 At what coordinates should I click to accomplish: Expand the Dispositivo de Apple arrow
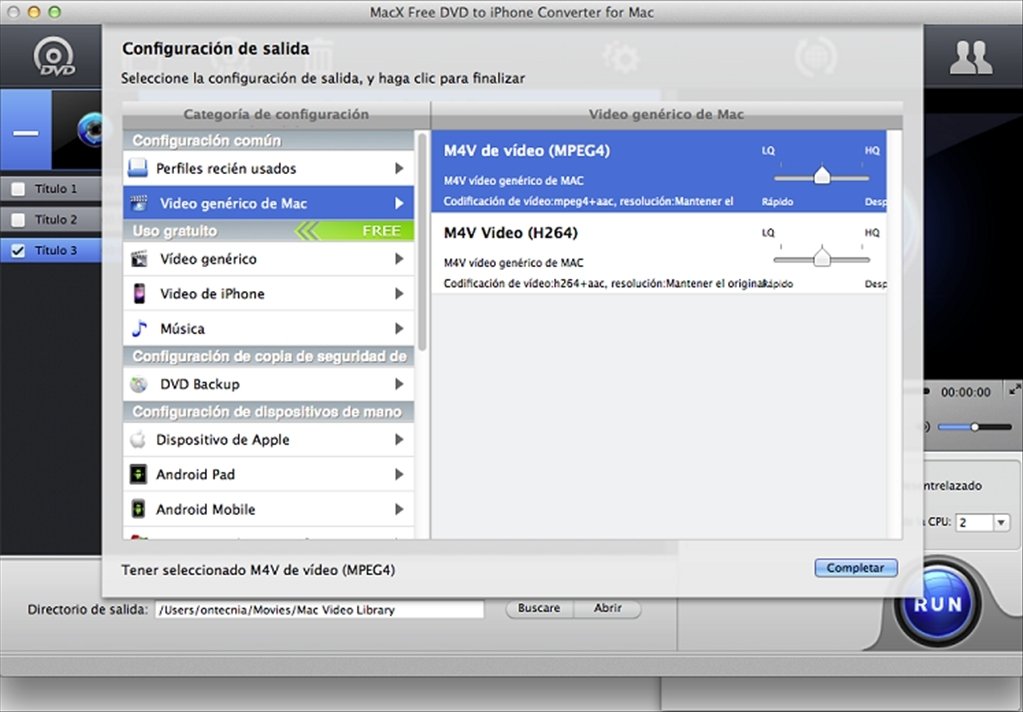399,440
